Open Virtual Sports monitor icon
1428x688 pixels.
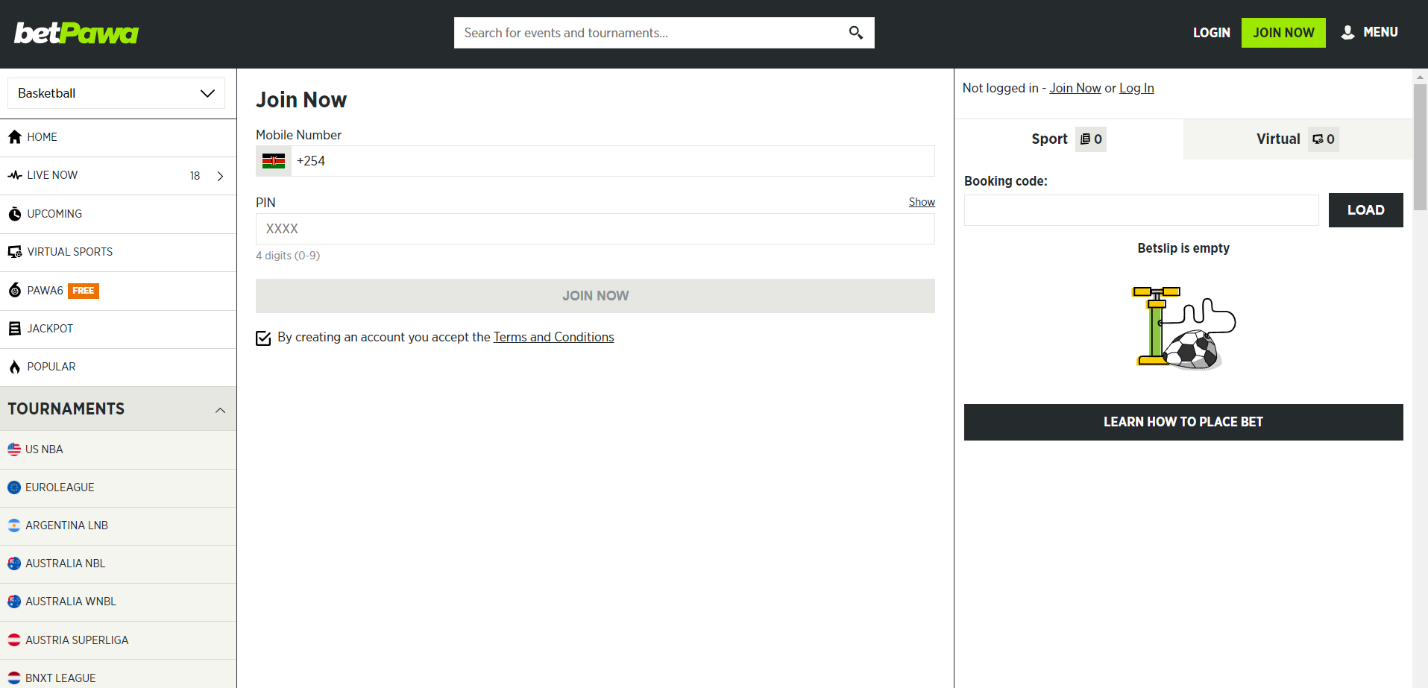15,252
